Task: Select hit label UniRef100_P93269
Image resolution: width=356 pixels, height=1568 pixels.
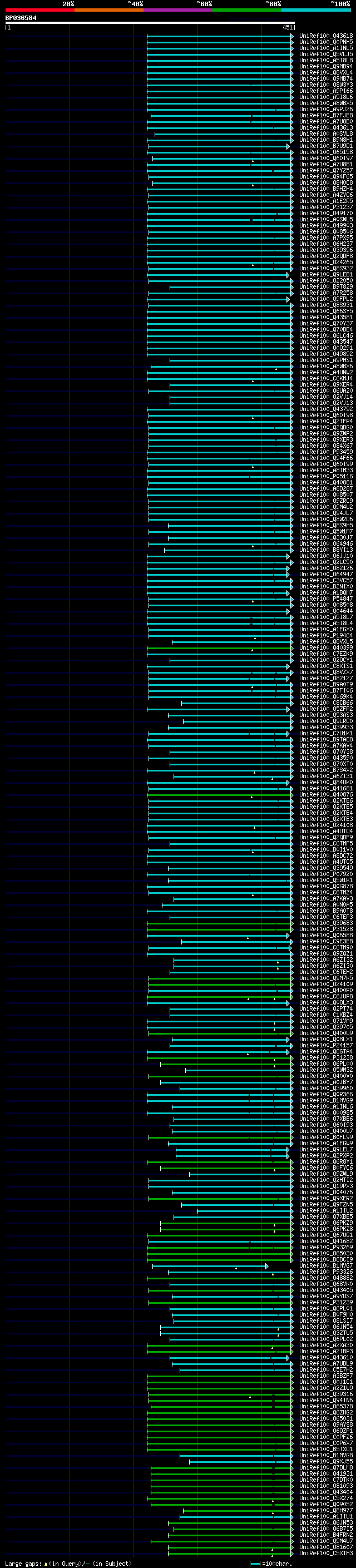Action: click(326, 1247)
